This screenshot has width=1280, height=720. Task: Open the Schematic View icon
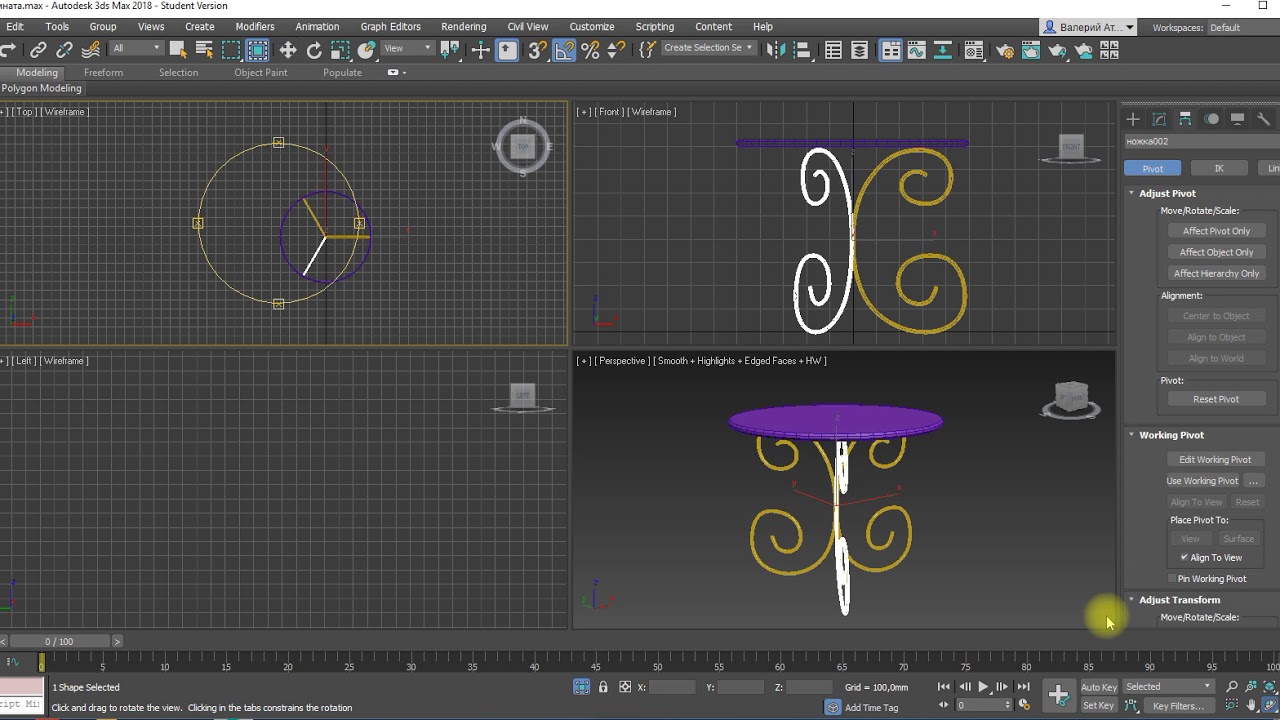pos(943,50)
